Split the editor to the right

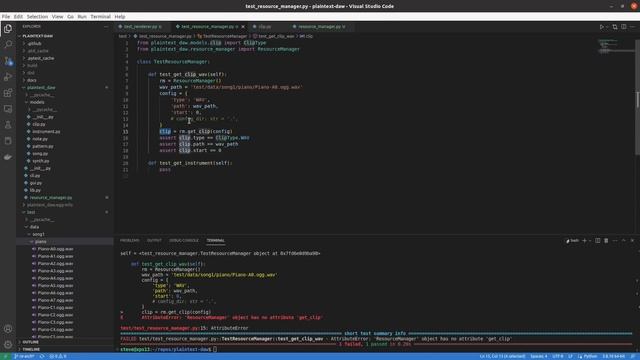(x=624, y=27)
